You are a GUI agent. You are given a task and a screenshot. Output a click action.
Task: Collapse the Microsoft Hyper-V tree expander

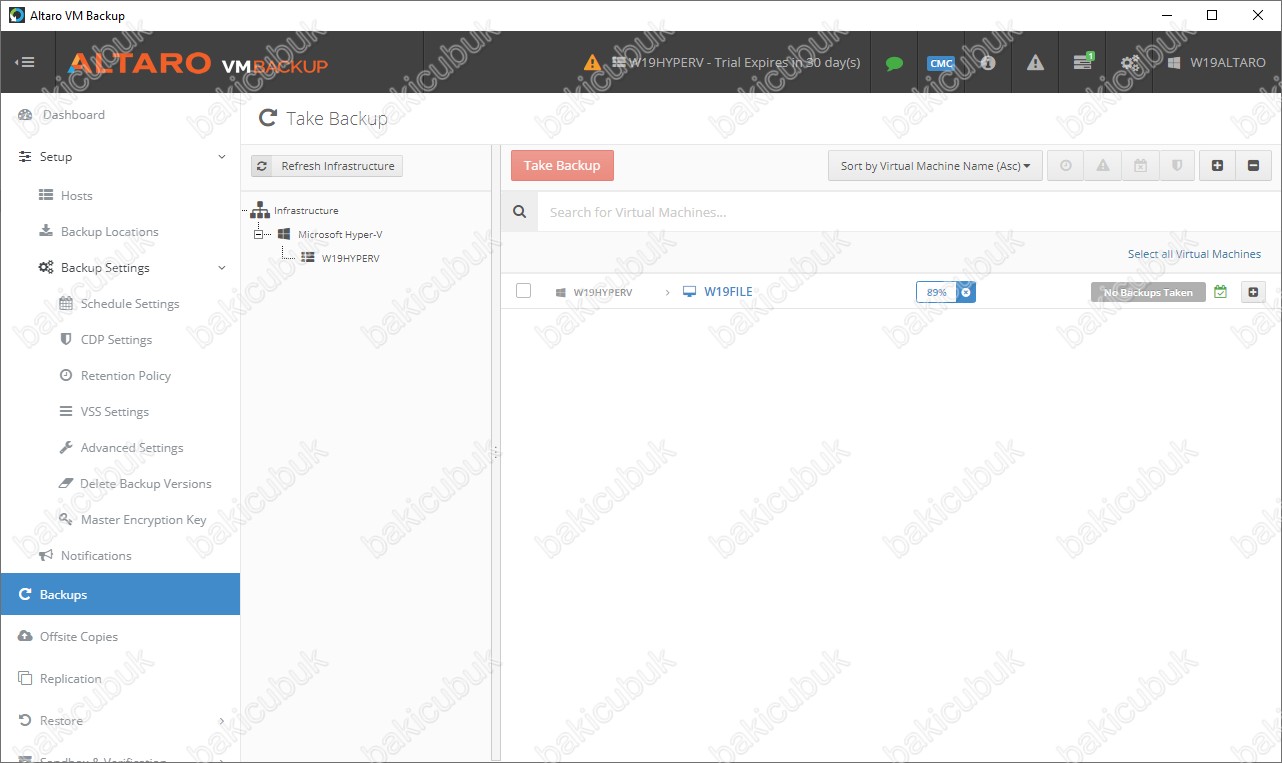[258, 234]
